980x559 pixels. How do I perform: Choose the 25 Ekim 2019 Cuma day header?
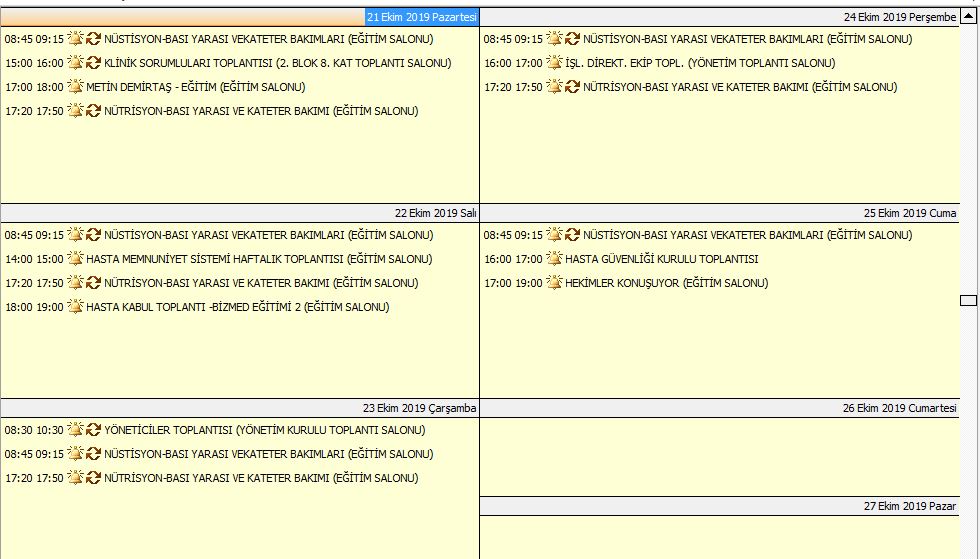click(x=910, y=213)
